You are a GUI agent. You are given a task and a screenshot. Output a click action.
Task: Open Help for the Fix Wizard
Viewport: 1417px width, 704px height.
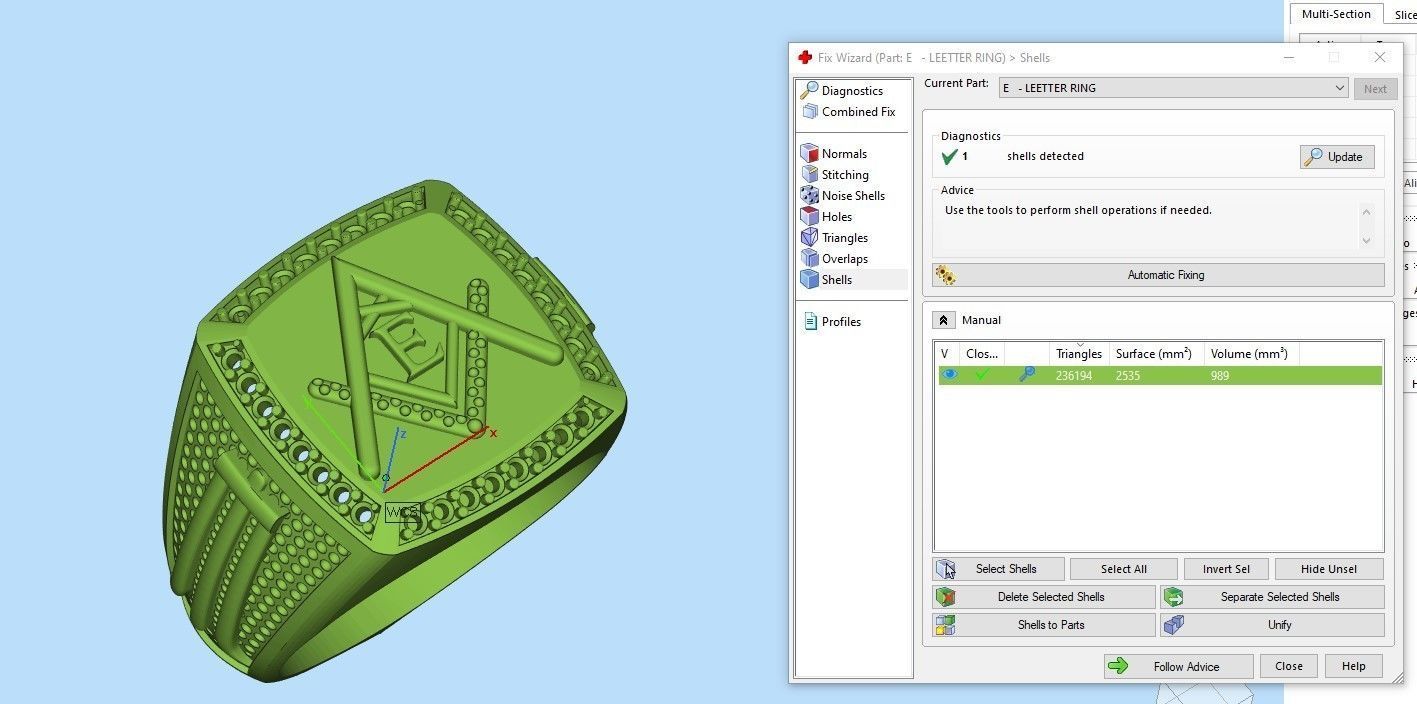pos(1353,666)
